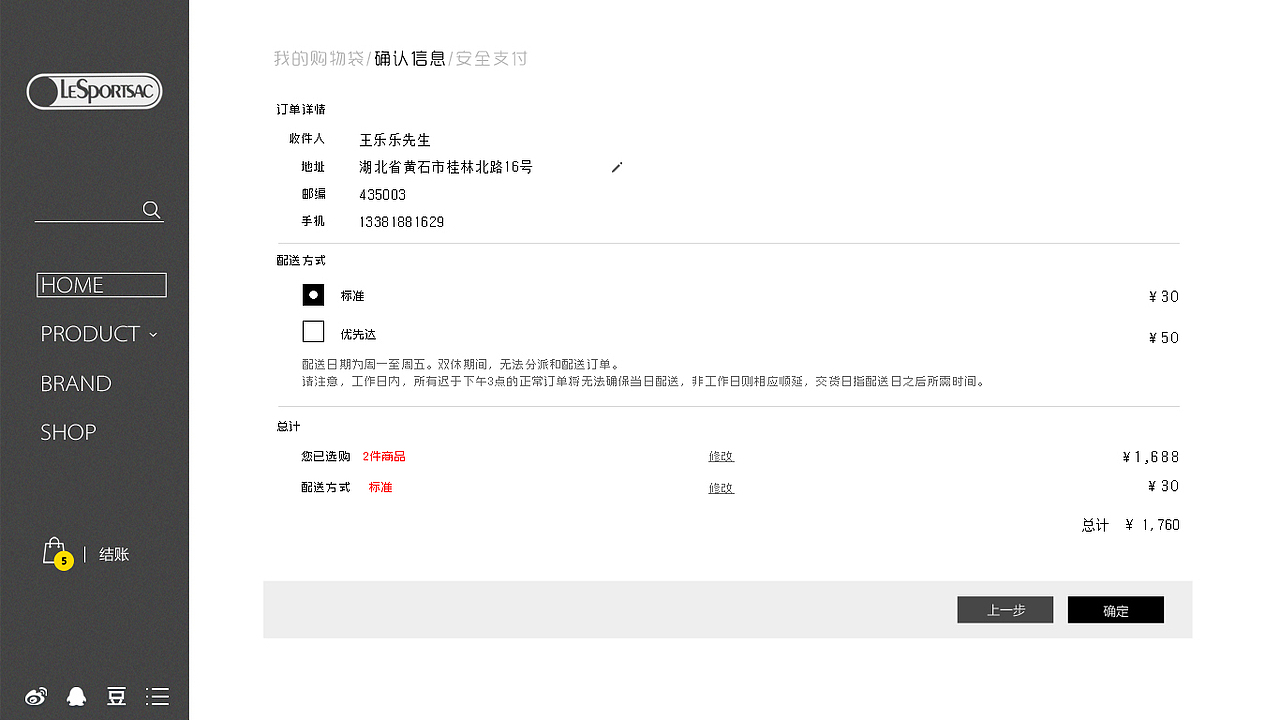Screen dimensions: 1280x720
Task: Click the list menu icon at bottom
Action: (x=157, y=696)
